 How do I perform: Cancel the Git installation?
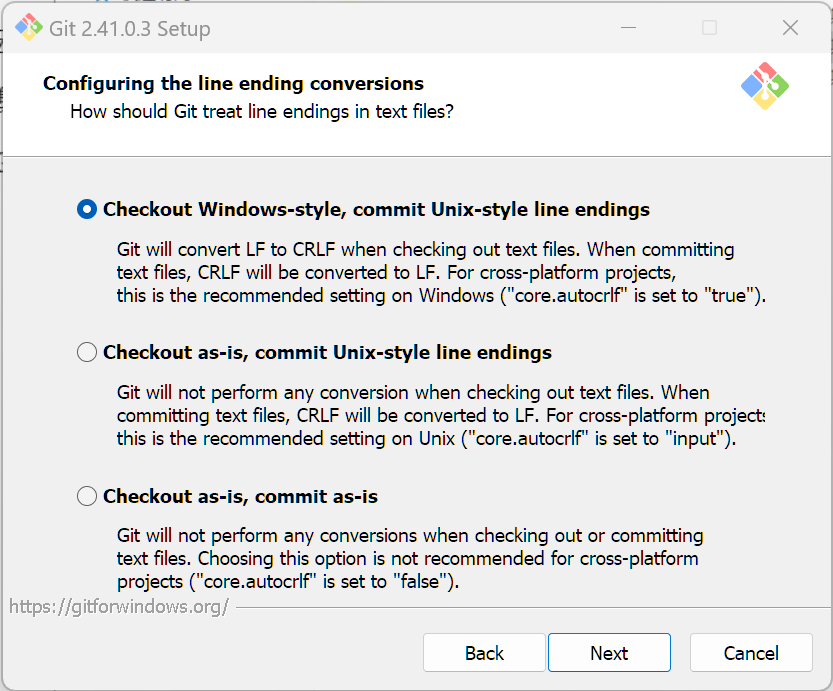pos(751,653)
